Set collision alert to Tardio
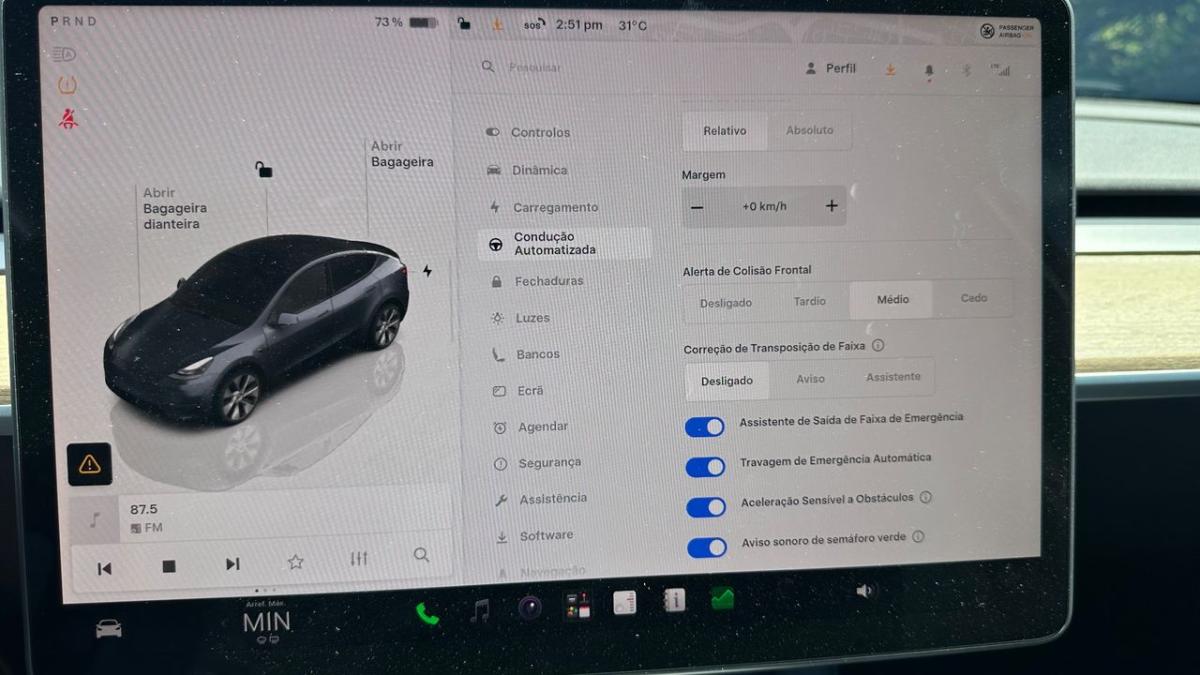Image resolution: width=1200 pixels, height=675 pixels. pos(810,301)
